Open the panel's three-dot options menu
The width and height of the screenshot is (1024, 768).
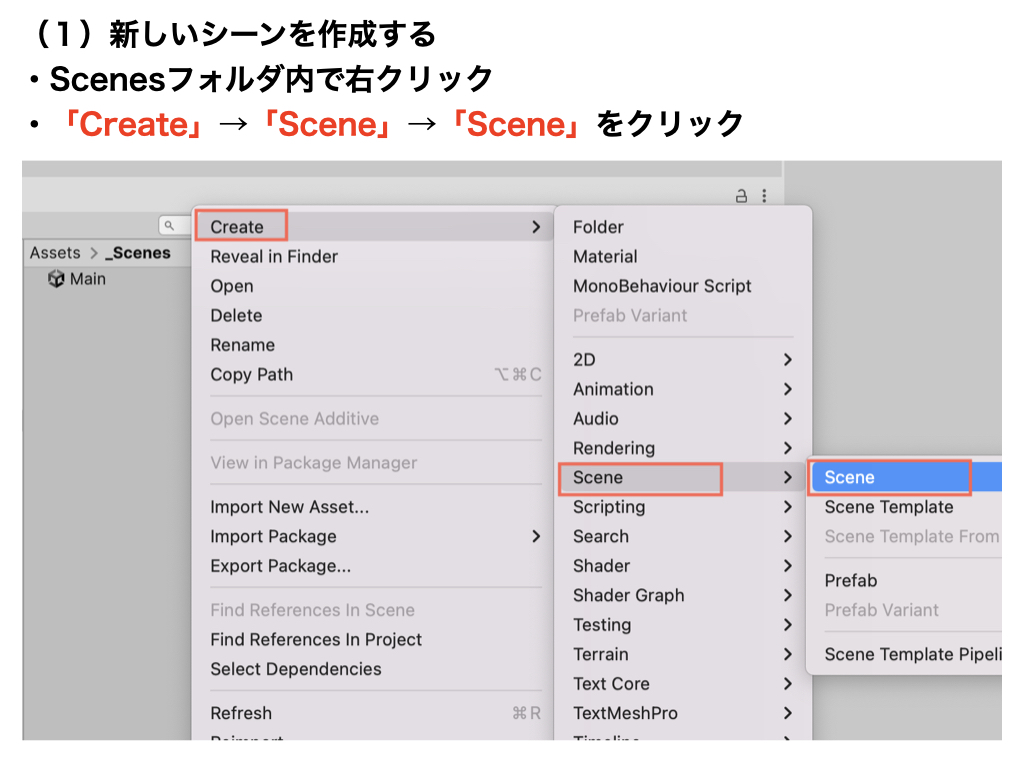point(764,196)
